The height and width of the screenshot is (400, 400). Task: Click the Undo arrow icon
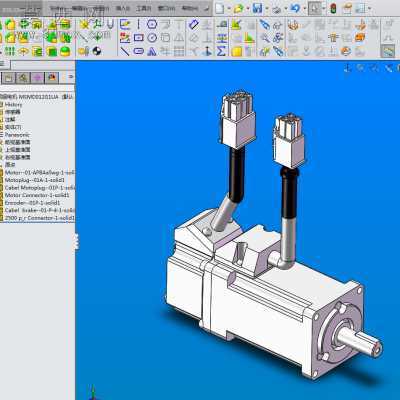[295, 8]
